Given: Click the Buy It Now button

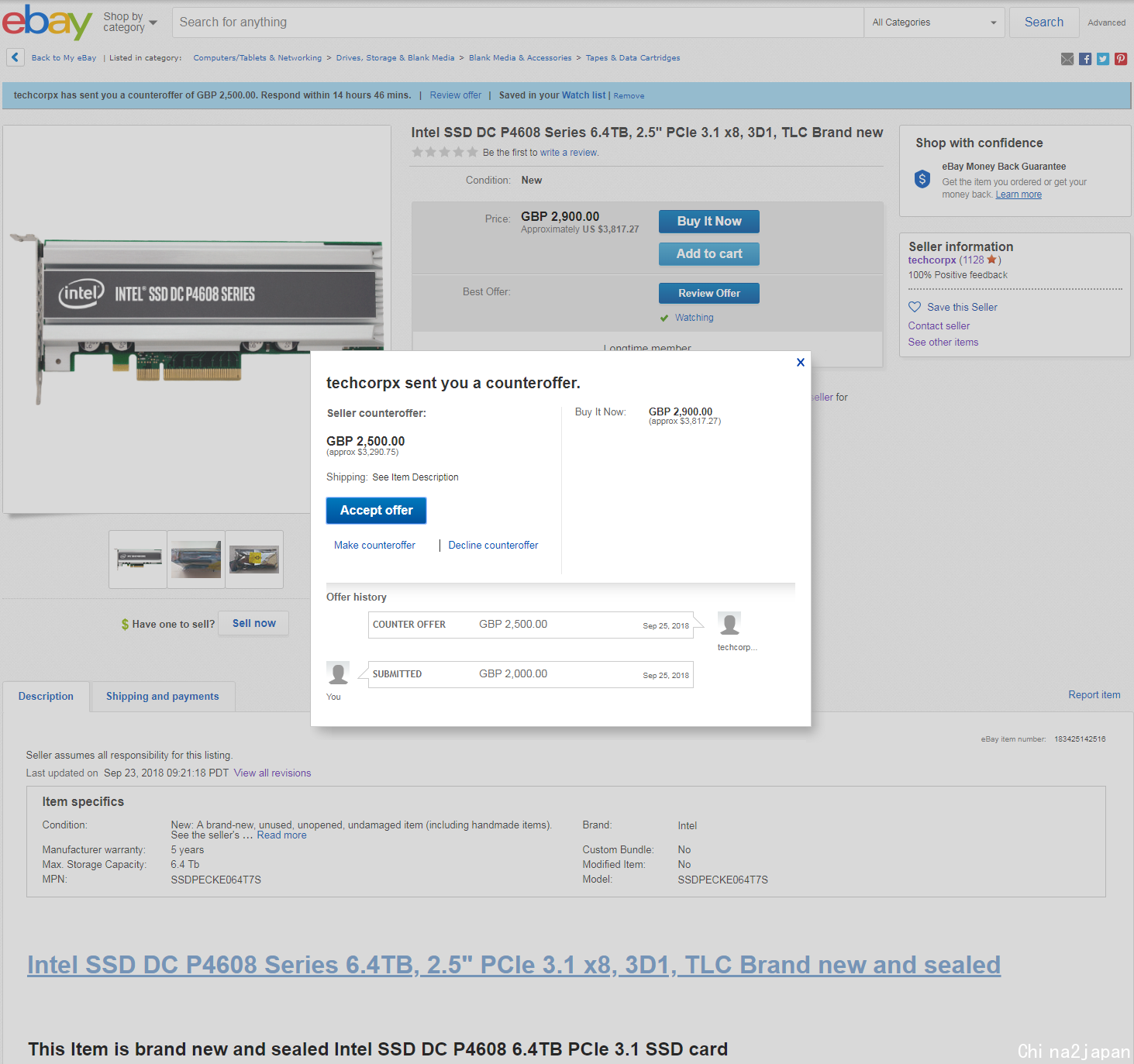Looking at the screenshot, I should pos(708,221).
